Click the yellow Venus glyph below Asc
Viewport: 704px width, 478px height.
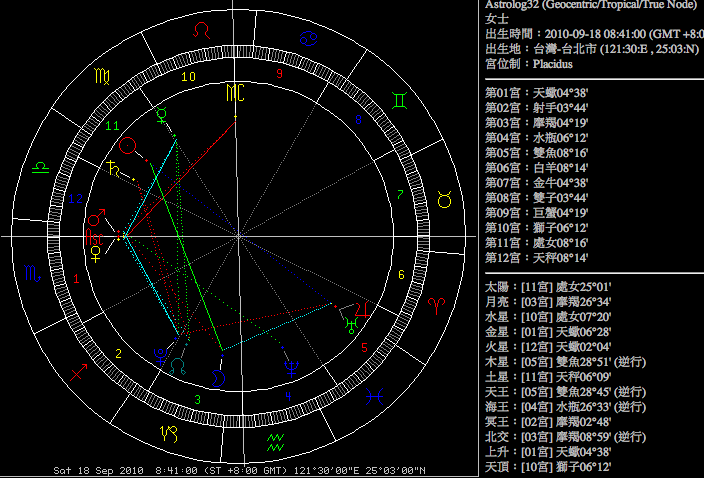pos(95,255)
